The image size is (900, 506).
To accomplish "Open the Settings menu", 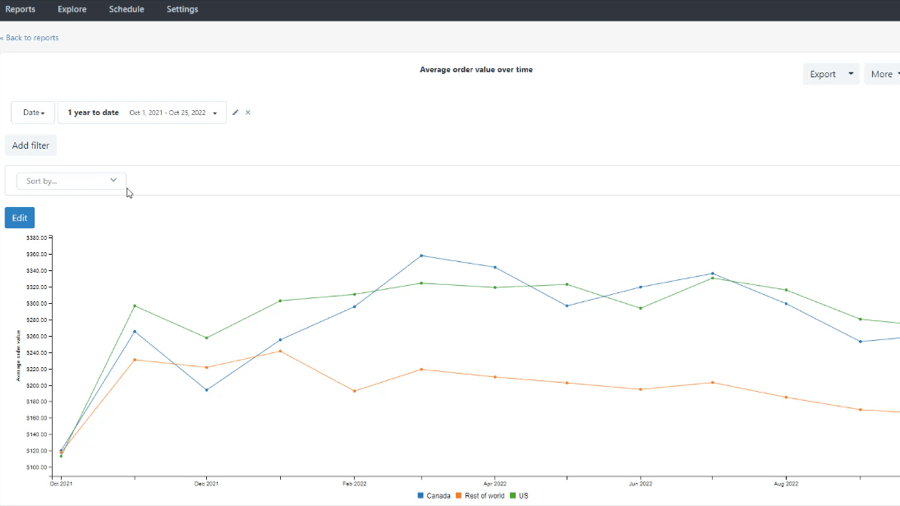I will [182, 9].
